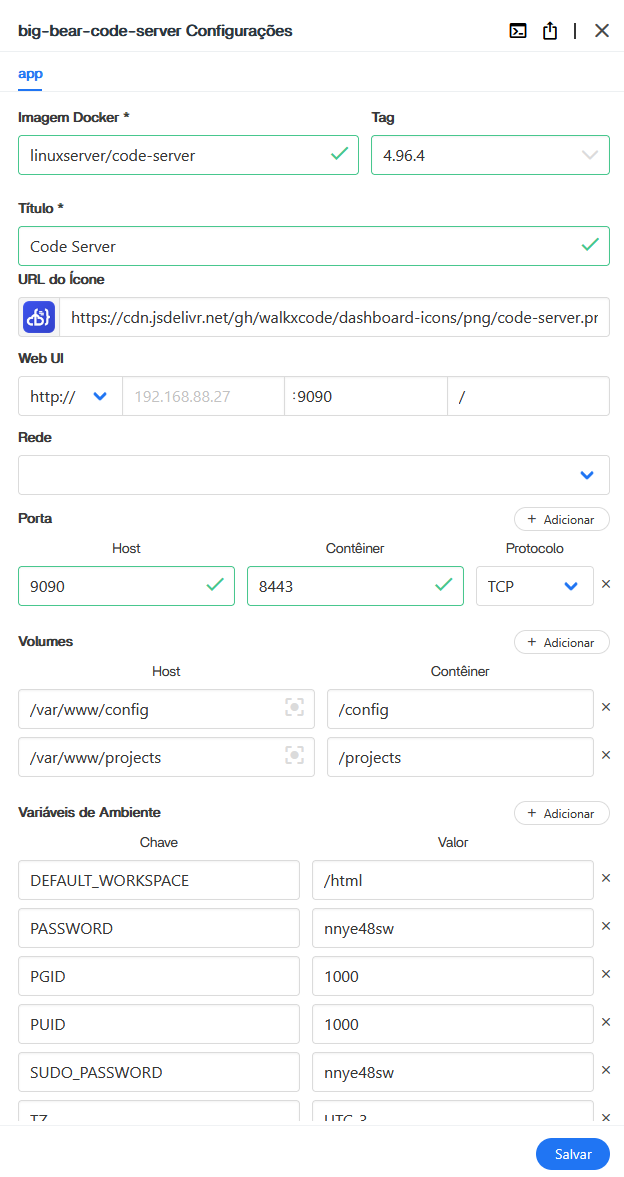Save settings with the Salvar button

[573, 1154]
